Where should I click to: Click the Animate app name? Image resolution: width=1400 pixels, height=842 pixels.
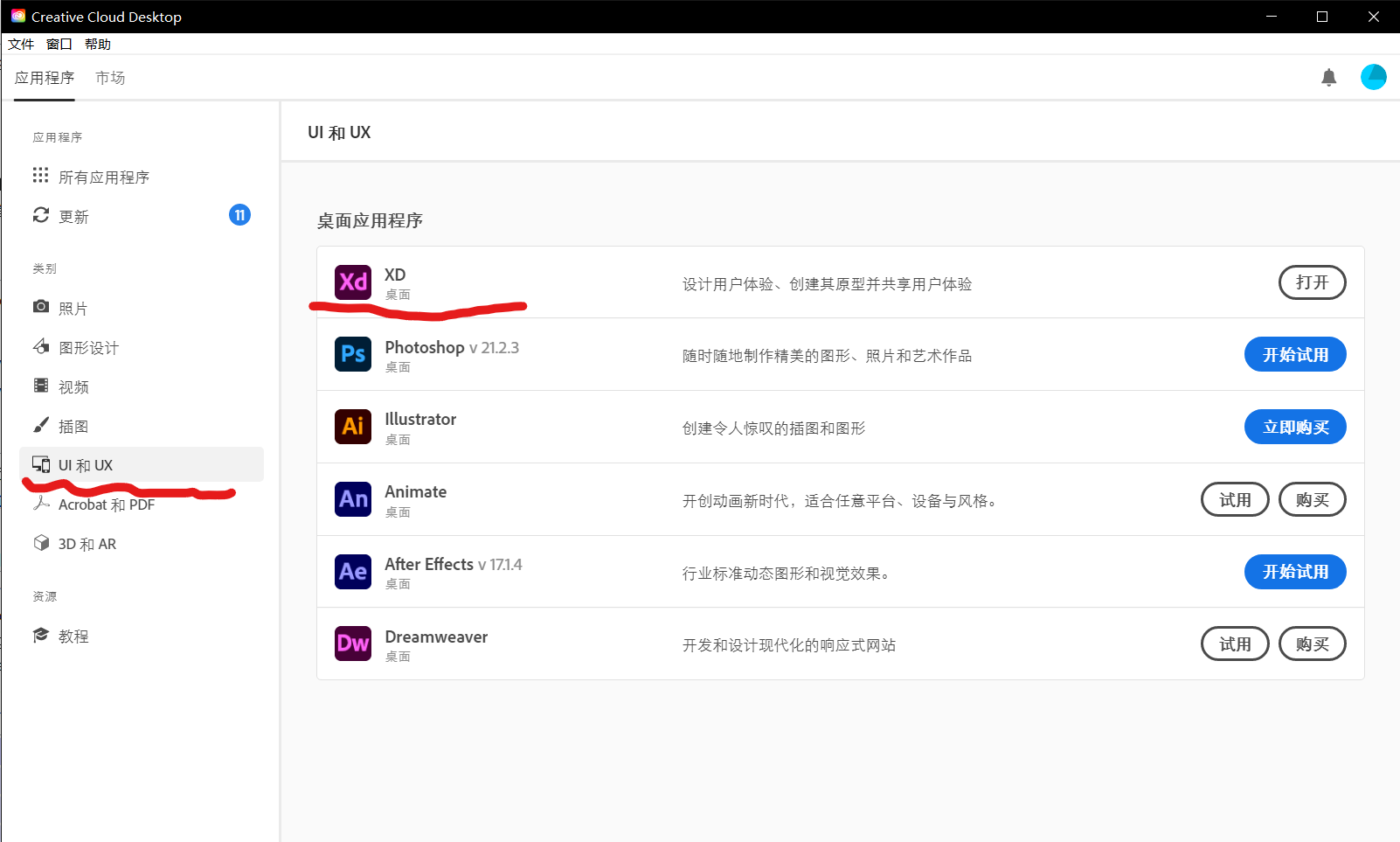(x=416, y=491)
